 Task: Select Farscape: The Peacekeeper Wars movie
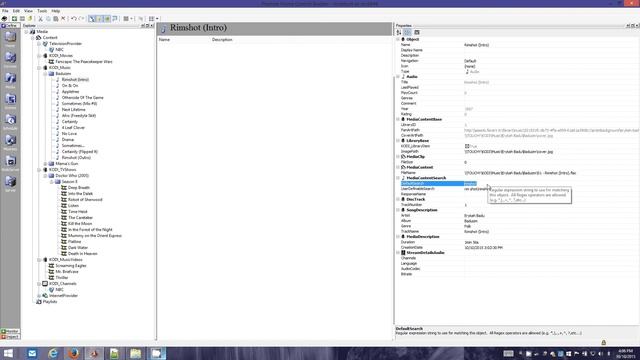[84, 62]
